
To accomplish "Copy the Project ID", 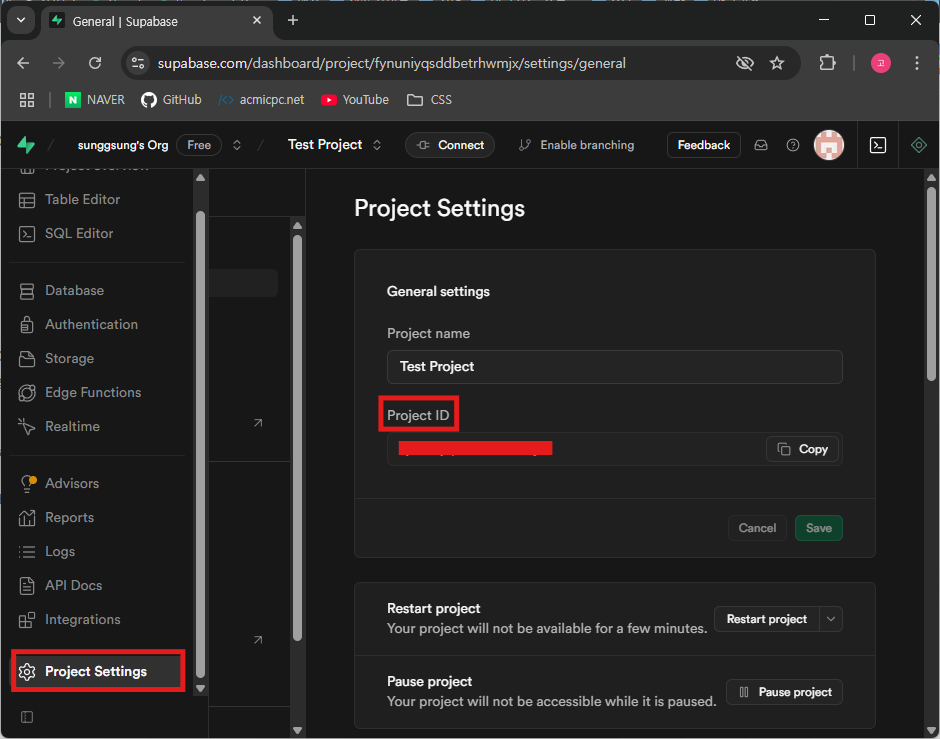I will pyautogui.click(x=802, y=449).
